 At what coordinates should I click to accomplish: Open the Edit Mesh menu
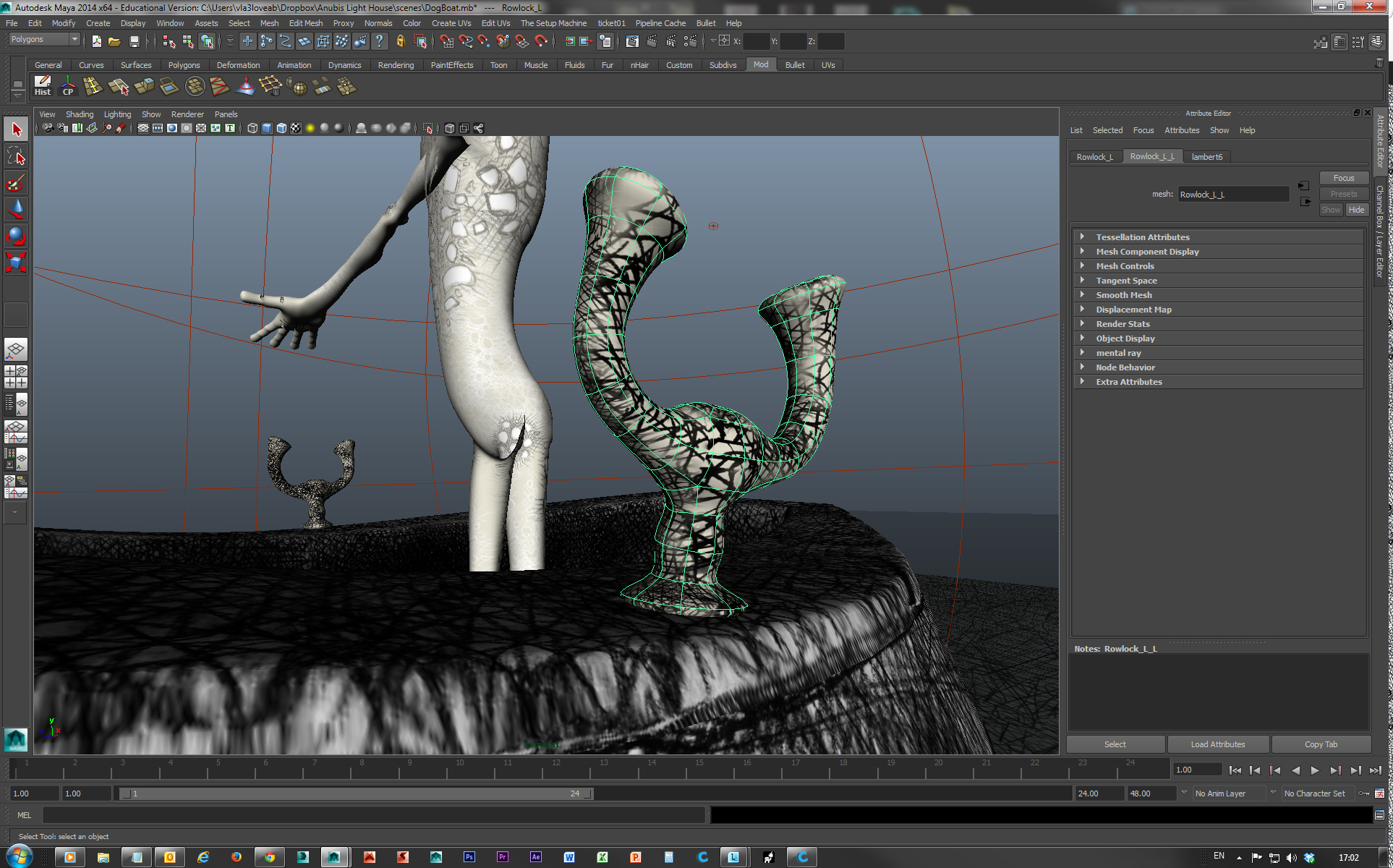click(x=305, y=23)
